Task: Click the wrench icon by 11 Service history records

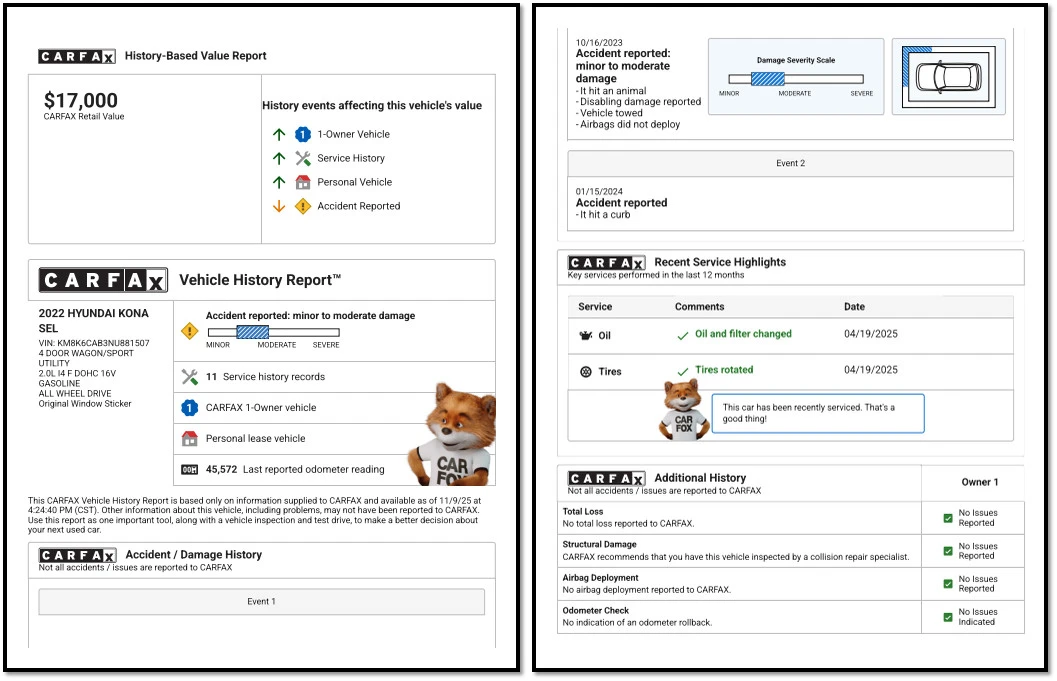Action: pyautogui.click(x=189, y=377)
